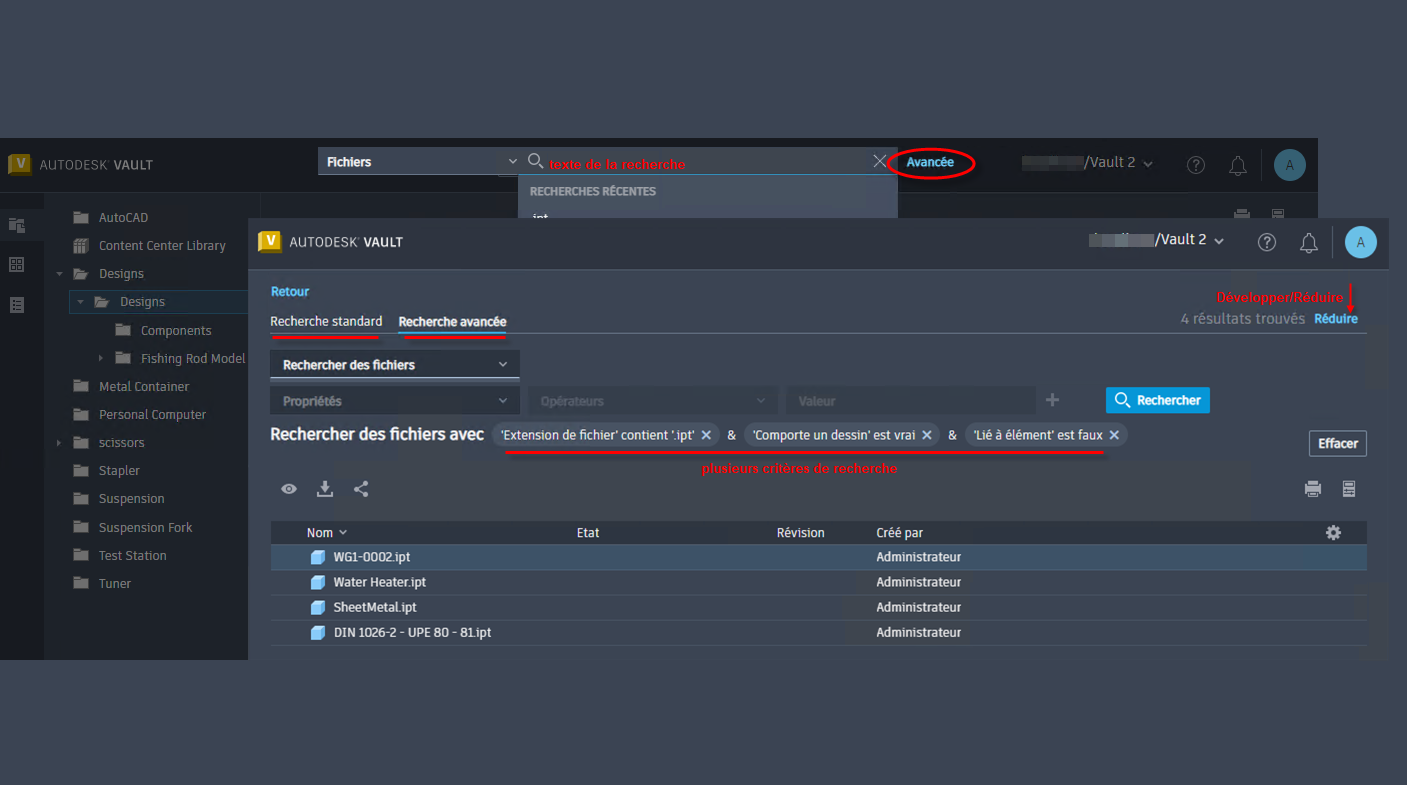Remove the 'Extension de fichier' contient '.ipt' criterion

pos(706,435)
